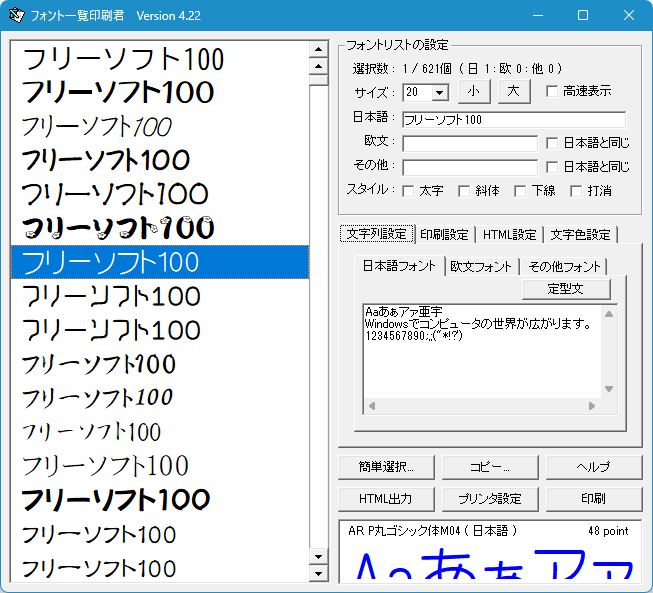
Task: Open the 欧文フォント sub-tab
Action: [x=481, y=266]
